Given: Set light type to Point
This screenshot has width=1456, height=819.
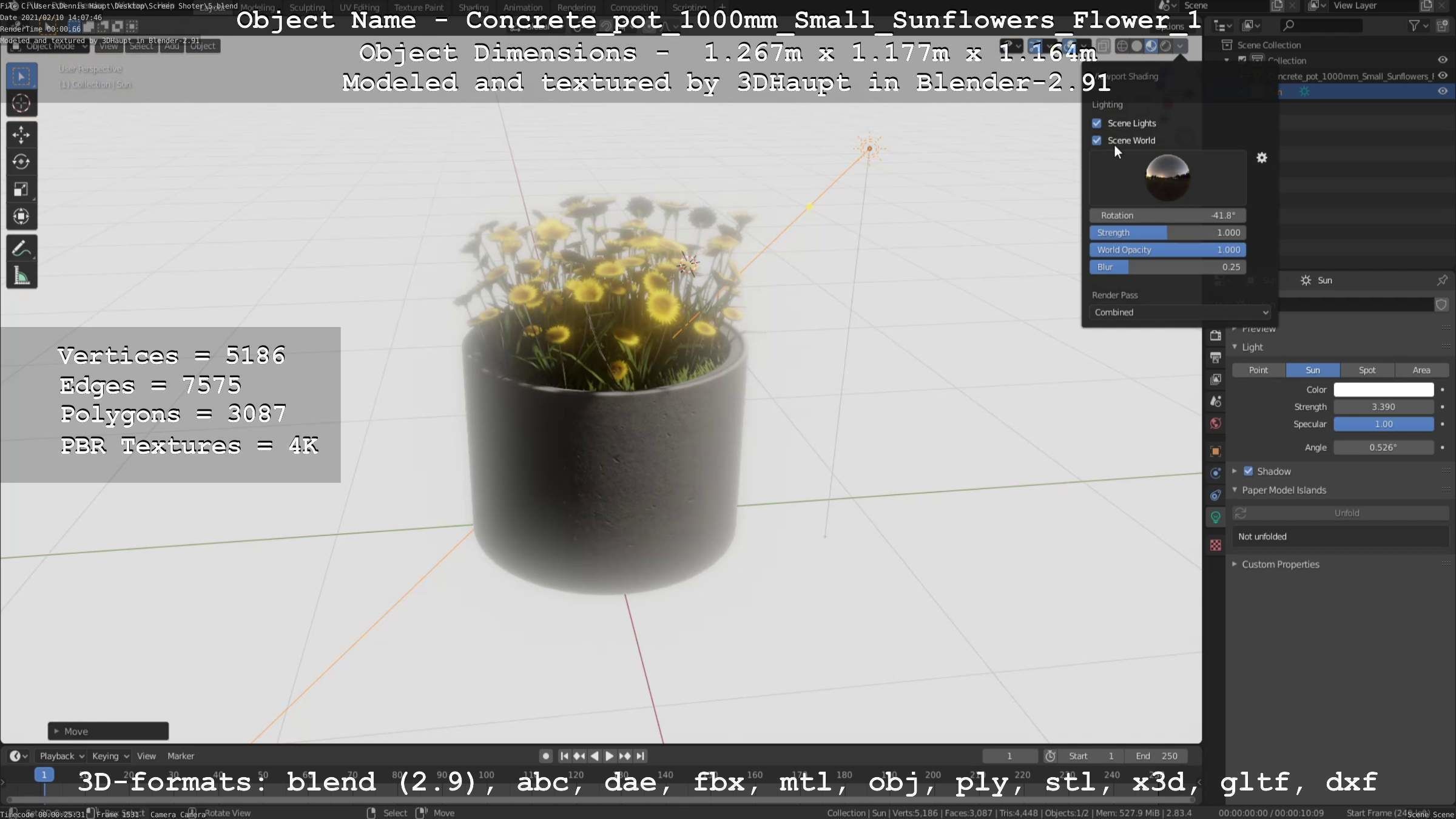Looking at the screenshot, I should click(1258, 370).
